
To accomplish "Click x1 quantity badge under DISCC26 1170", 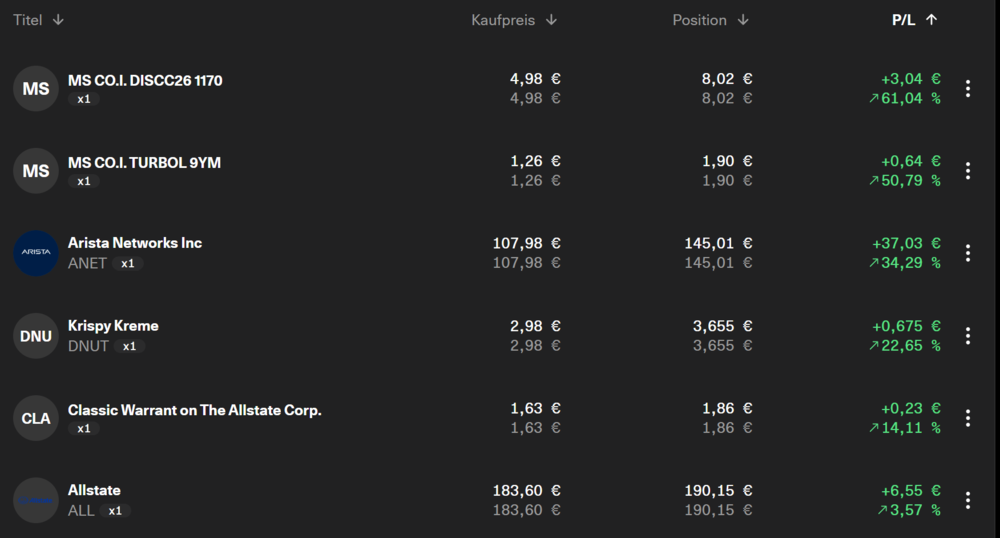I will pos(84,99).
